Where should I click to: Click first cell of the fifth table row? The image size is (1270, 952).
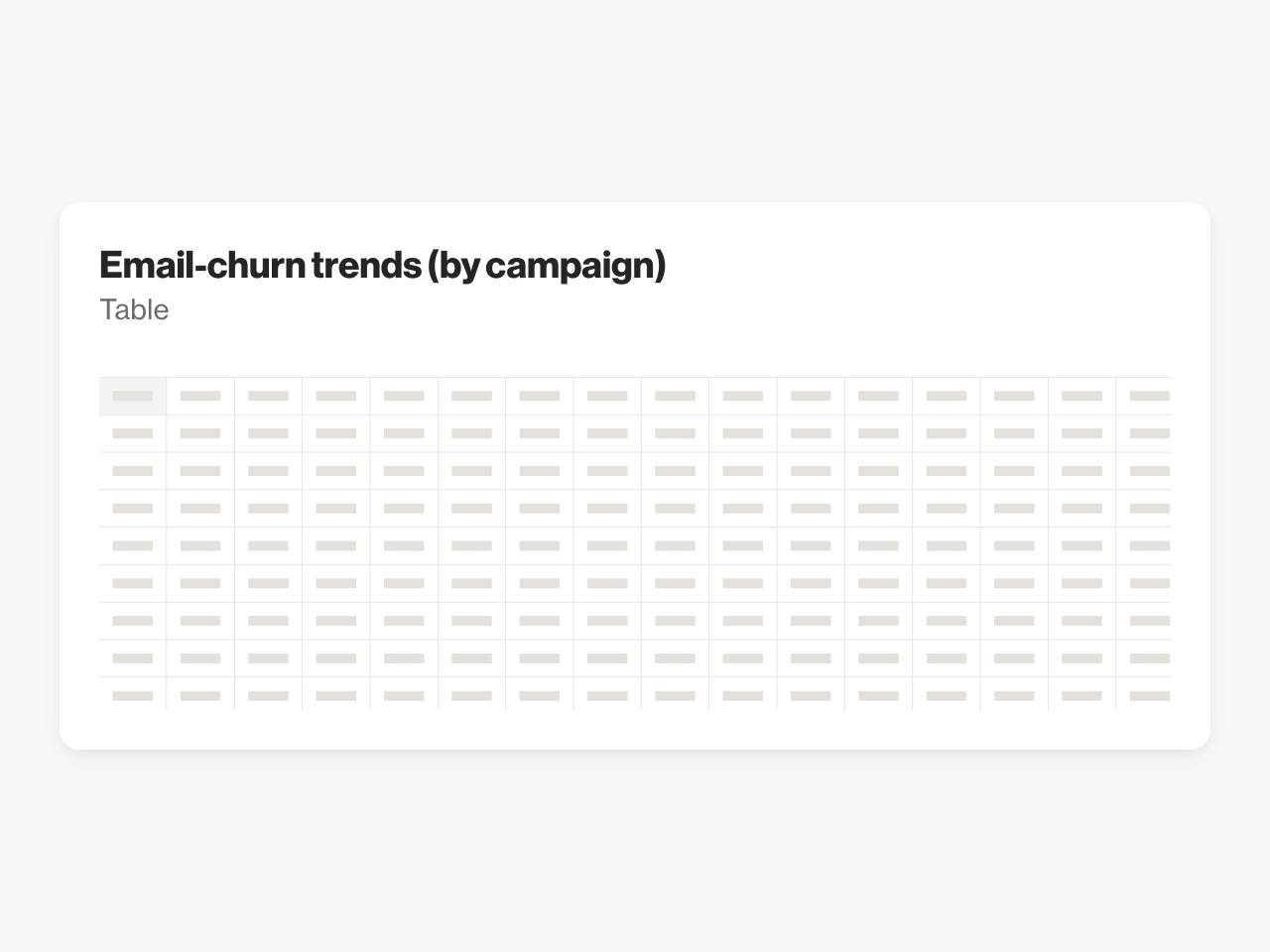pyautogui.click(x=133, y=546)
